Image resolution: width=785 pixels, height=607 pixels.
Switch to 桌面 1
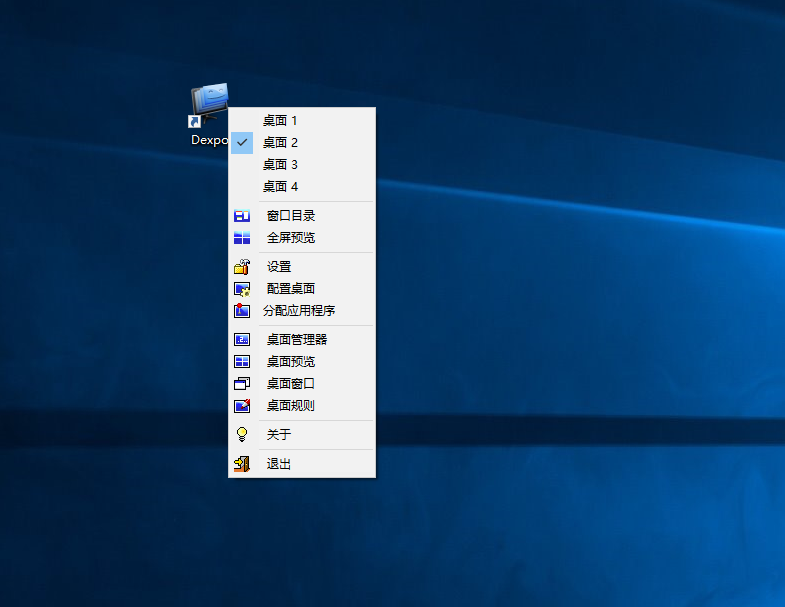tap(280, 121)
